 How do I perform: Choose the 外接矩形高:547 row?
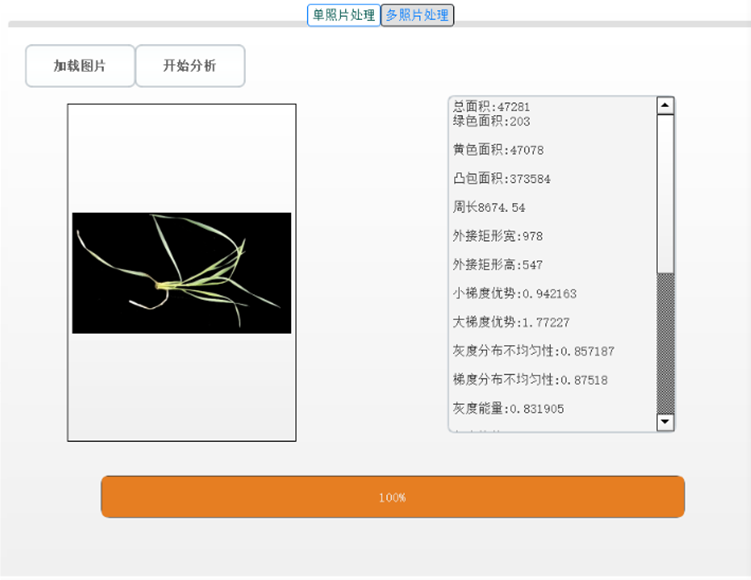tap(498, 266)
